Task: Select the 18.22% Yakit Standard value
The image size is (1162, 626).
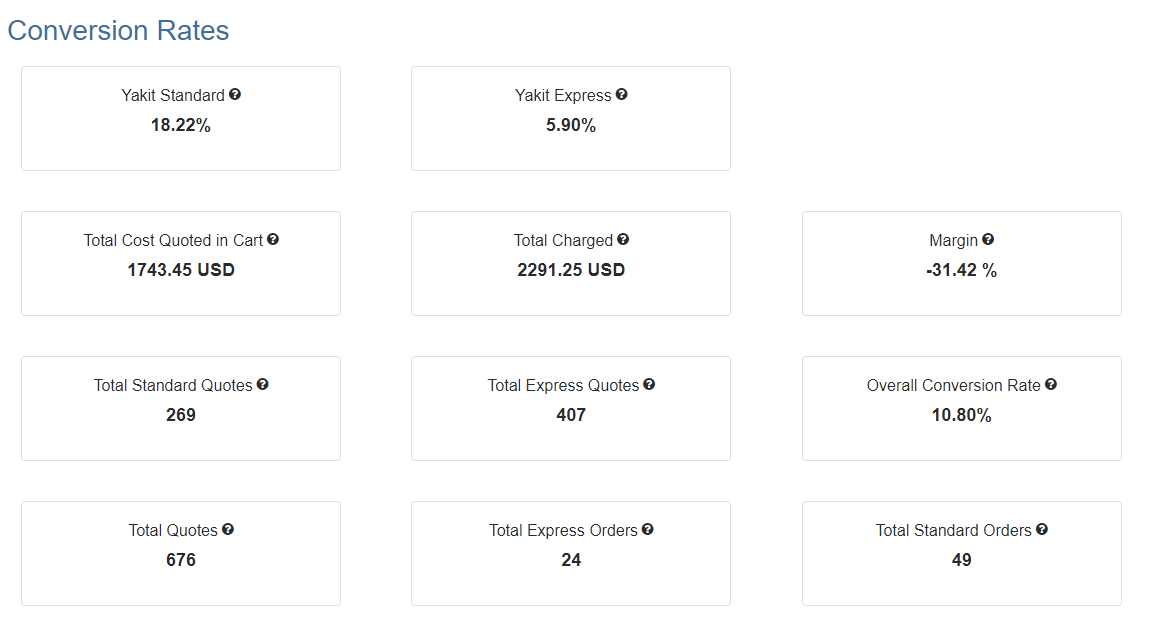Action: [x=181, y=125]
